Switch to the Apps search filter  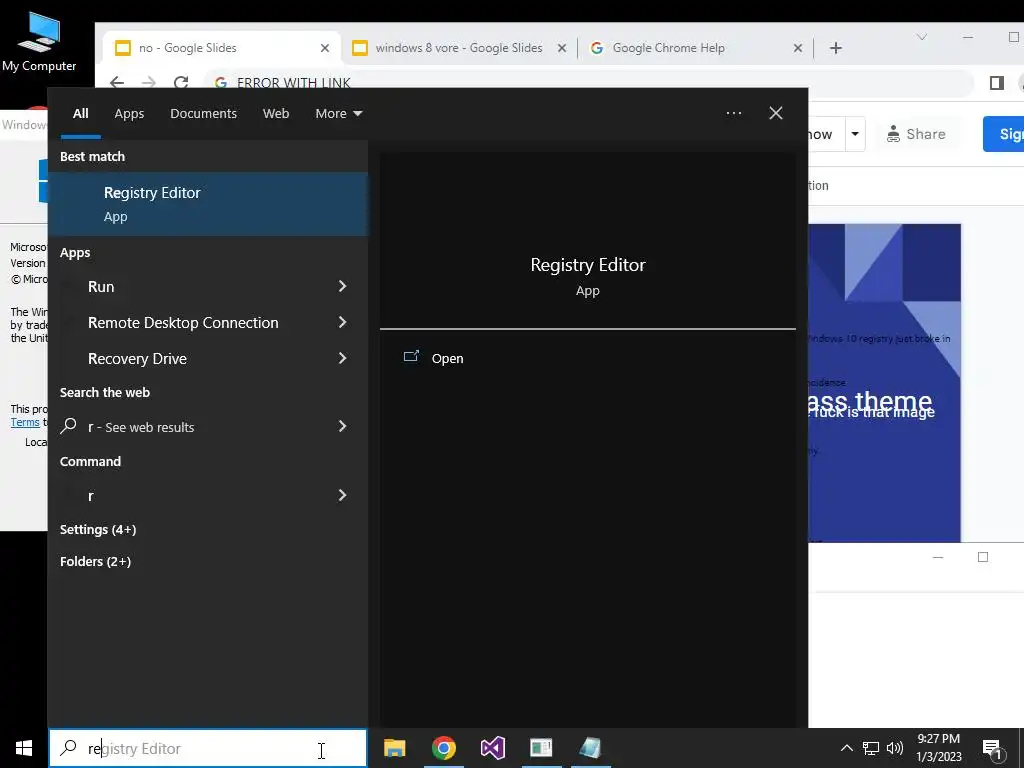pos(129,114)
